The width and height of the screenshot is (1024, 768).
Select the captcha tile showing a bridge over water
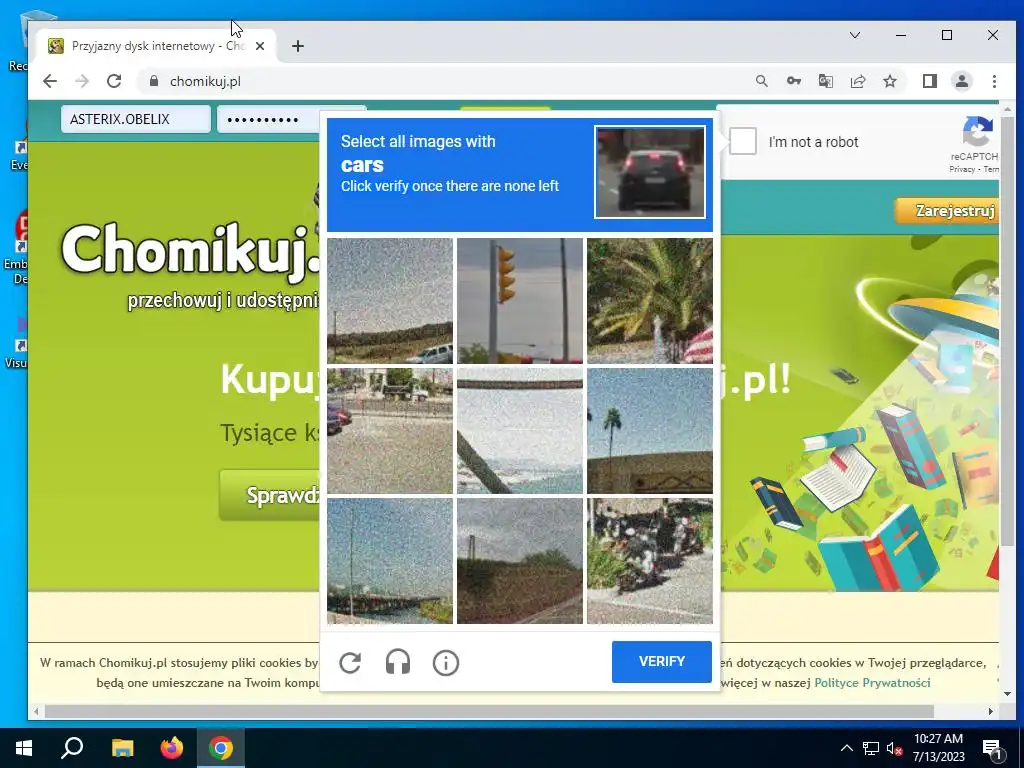click(x=390, y=561)
